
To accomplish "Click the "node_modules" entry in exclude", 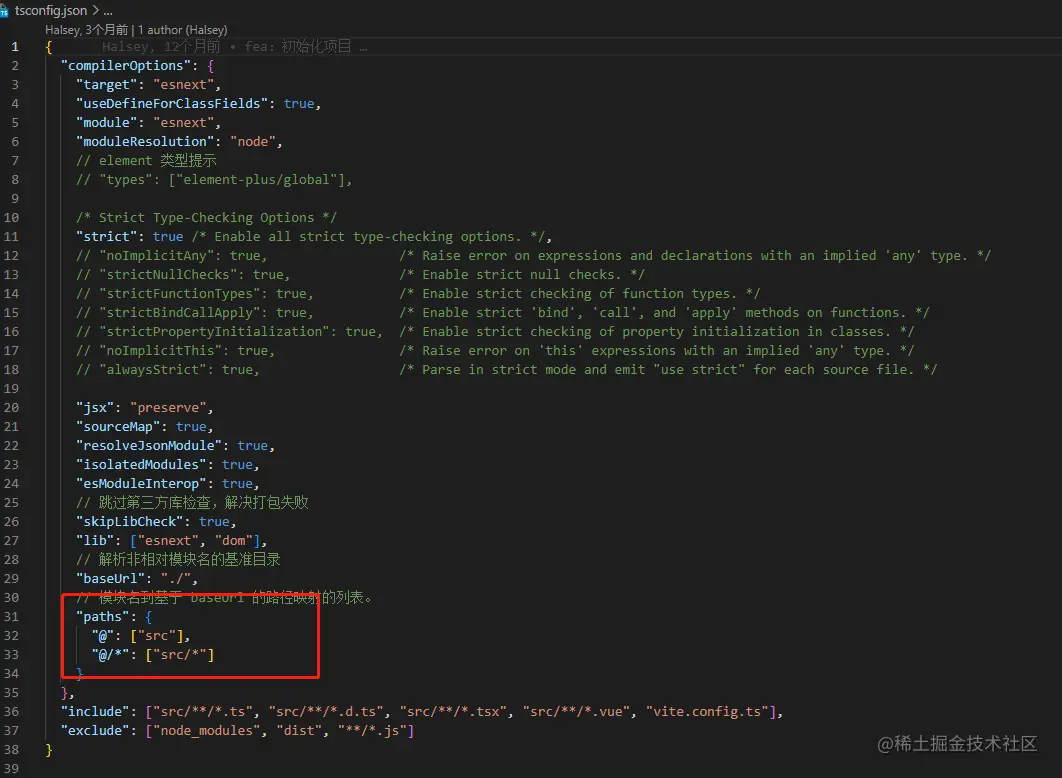I will pyautogui.click(x=207, y=730).
